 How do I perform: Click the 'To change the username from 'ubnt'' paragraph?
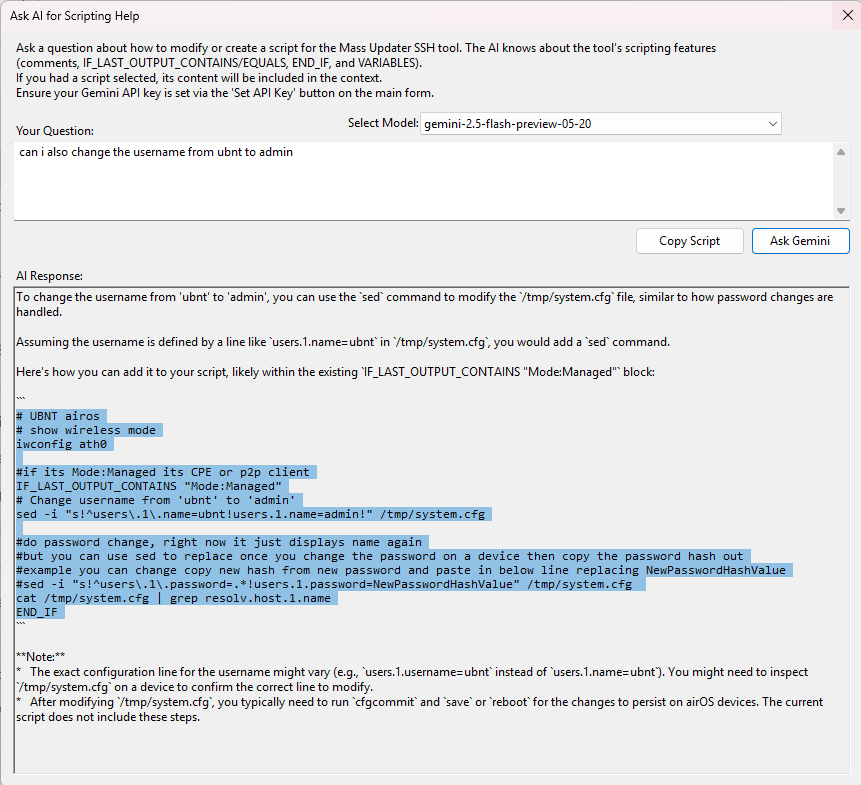pyautogui.click(x=424, y=304)
